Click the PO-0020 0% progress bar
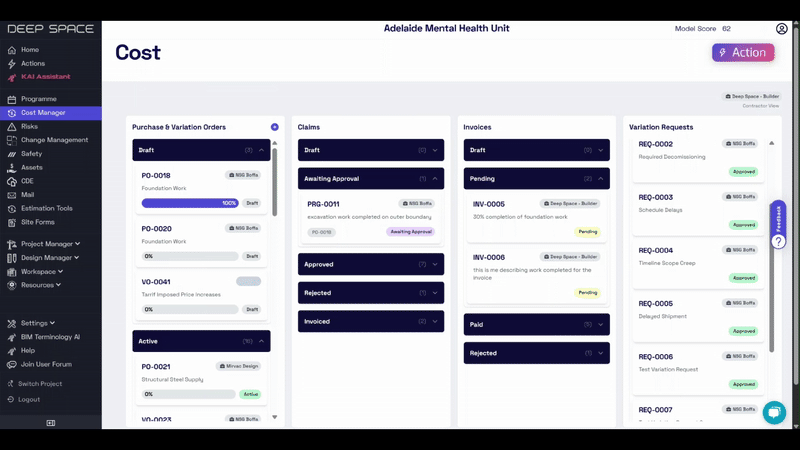 (x=190, y=256)
